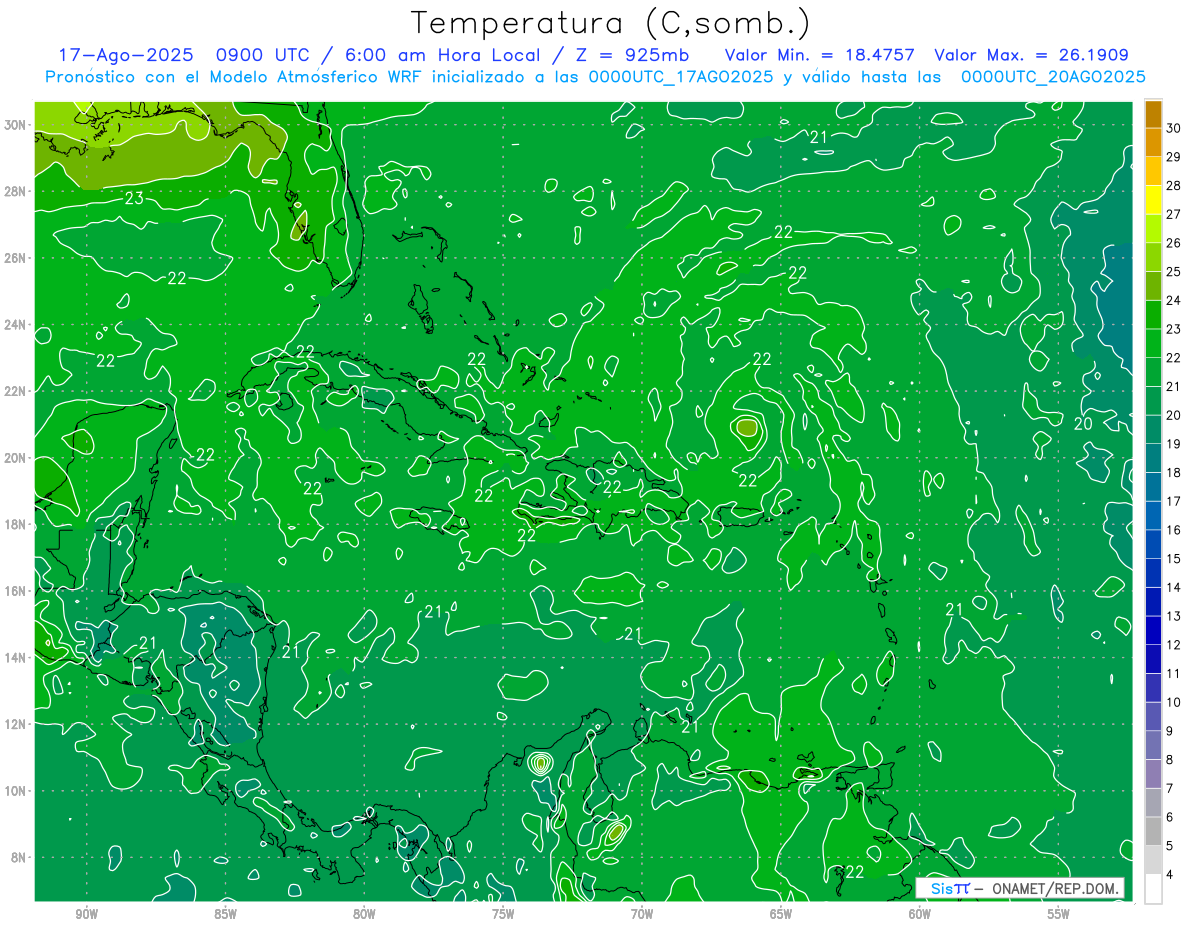This screenshot has height=927, width=1200.
Task: Click the "12N" latitude axis label
Action: tap(15, 724)
